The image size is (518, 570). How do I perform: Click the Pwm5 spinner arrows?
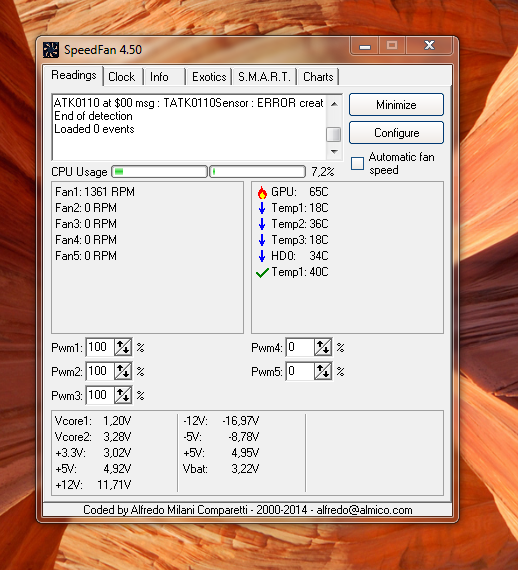point(323,372)
